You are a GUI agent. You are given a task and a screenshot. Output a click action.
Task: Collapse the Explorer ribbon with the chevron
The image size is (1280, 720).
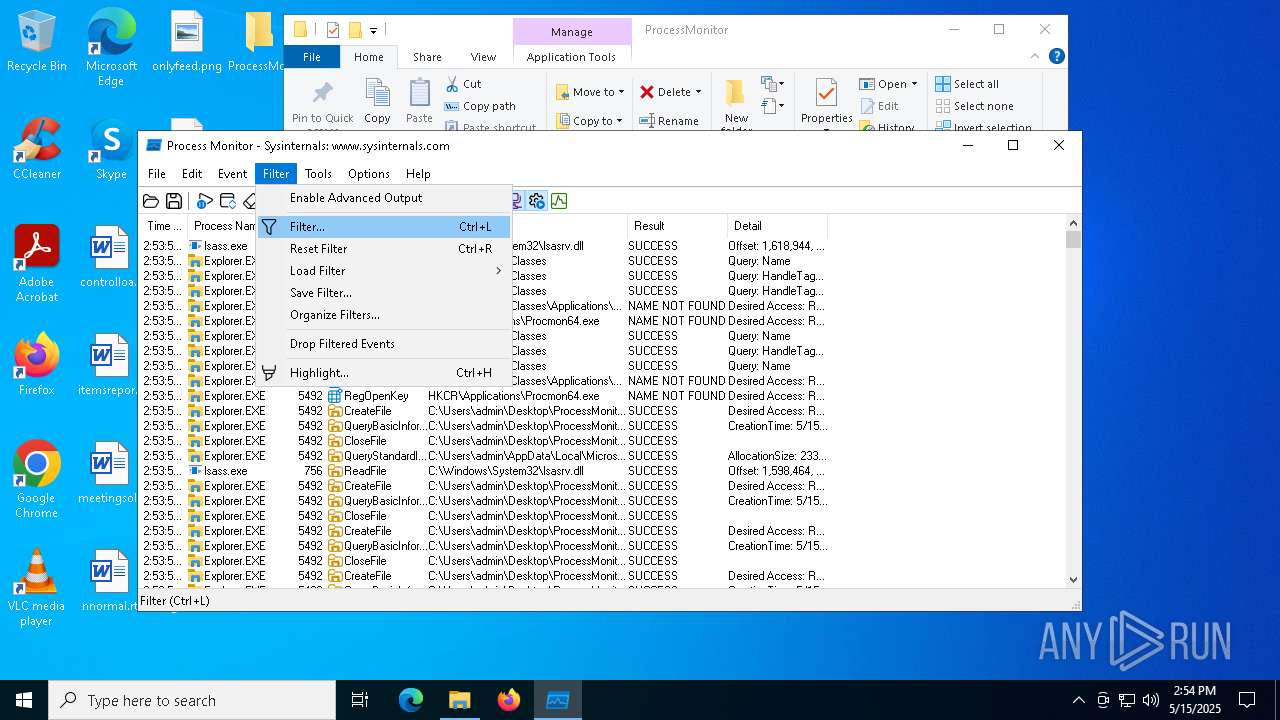(1035, 57)
